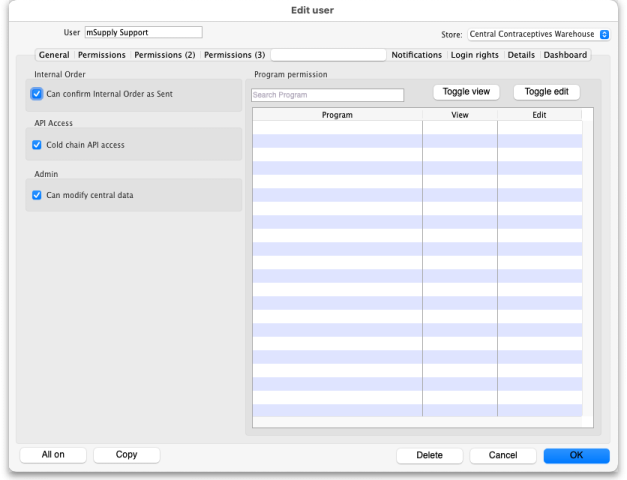Image resolution: width=627 pixels, height=480 pixels.
Task: Uncheck Can confirm Internal Order as Sent
Action: pyautogui.click(x=37, y=94)
